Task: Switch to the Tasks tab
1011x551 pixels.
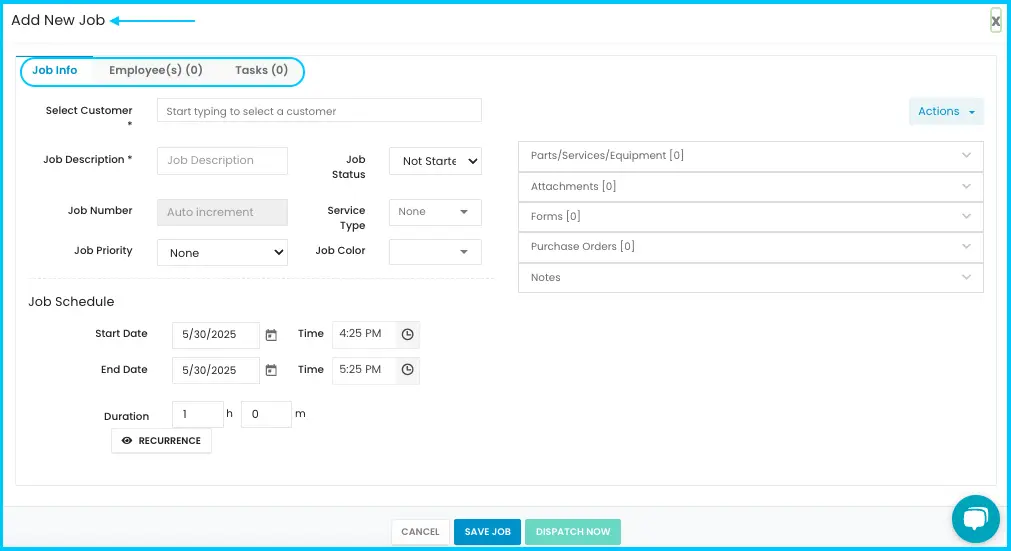Action: pyautogui.click(x=261, y=70)
